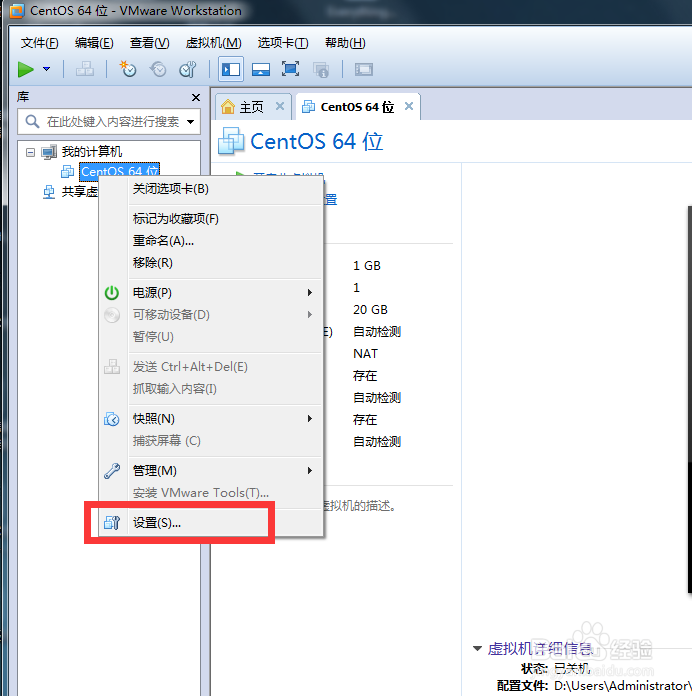Switch to the 主页 tab

pos(251,107)
